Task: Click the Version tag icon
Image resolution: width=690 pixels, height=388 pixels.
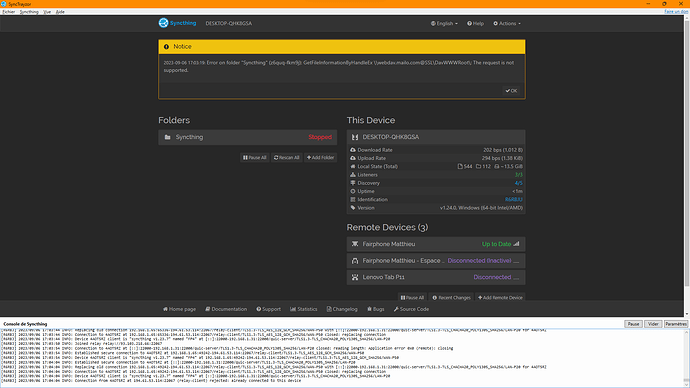Action: pyautogui.click(x=353, y=208)
